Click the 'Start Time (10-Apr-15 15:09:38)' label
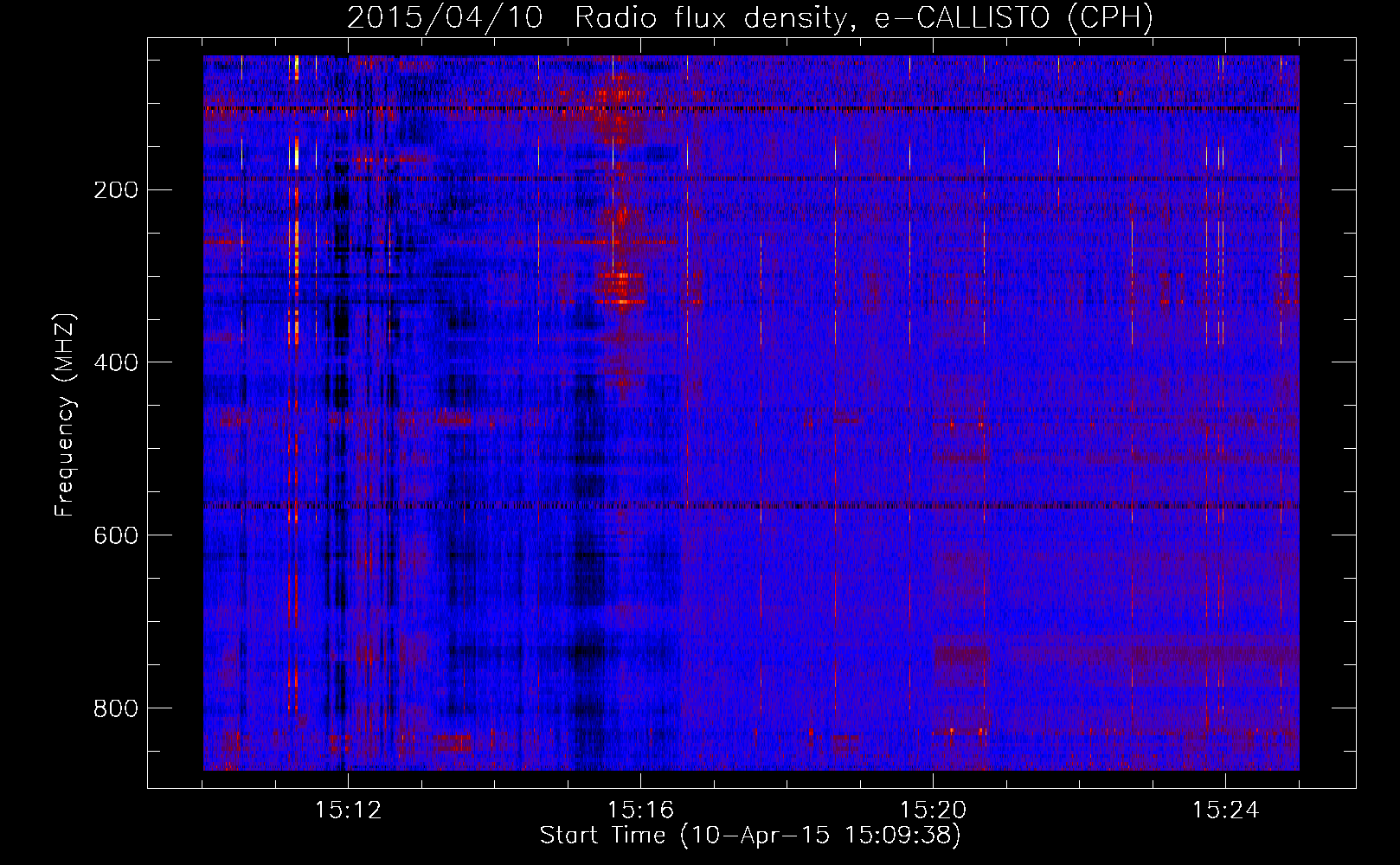 (x=750, y=836)
